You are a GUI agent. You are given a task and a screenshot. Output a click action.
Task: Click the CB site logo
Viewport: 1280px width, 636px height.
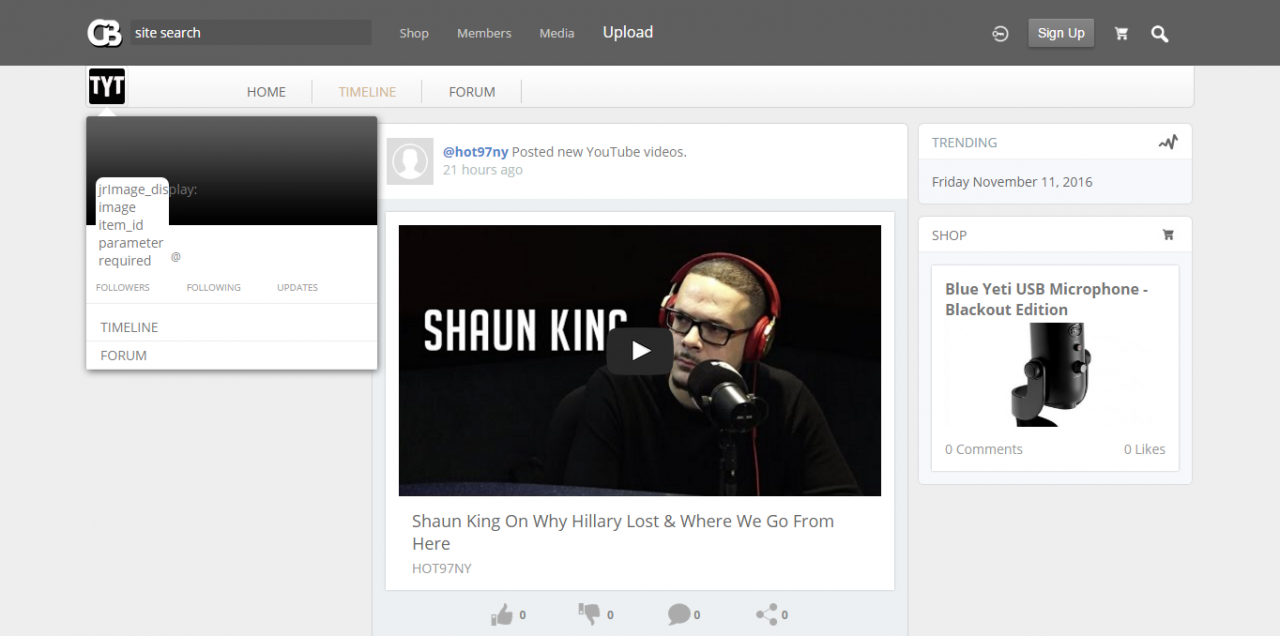click(x=104, y=33)
